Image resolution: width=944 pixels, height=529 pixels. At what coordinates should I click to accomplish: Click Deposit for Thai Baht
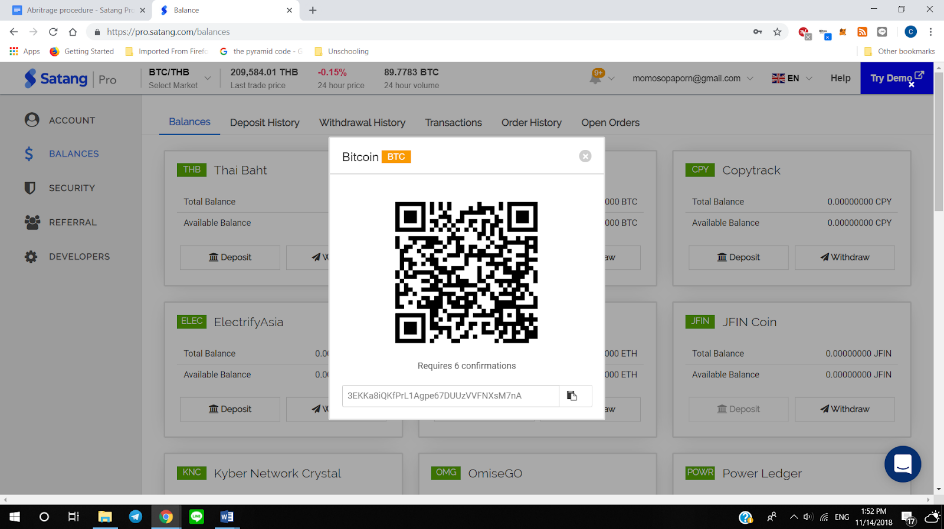pyautogui.click(x=230, y=257)
